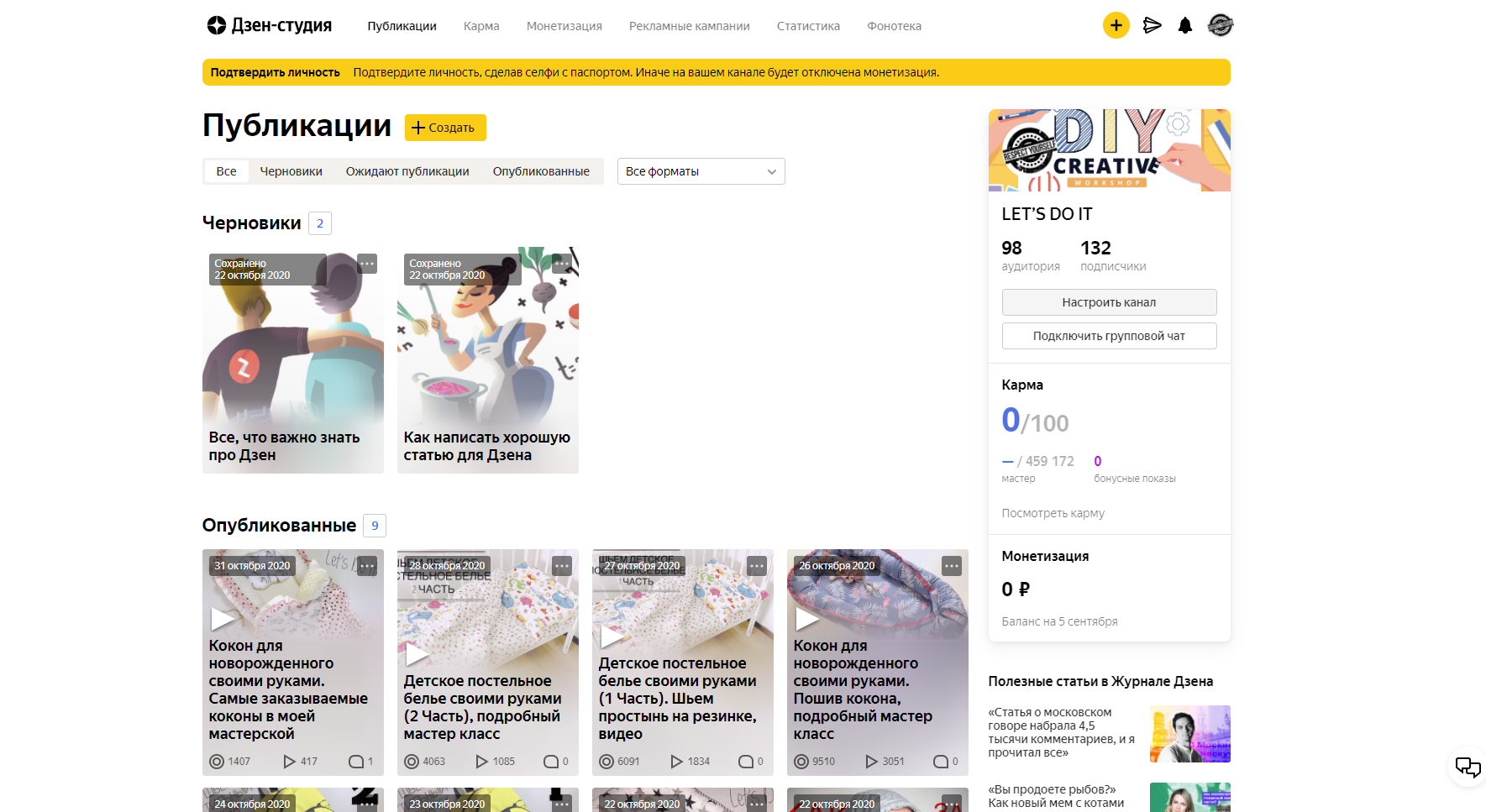
Task: Open Статистика in top navigation
Action: (808, 26)
